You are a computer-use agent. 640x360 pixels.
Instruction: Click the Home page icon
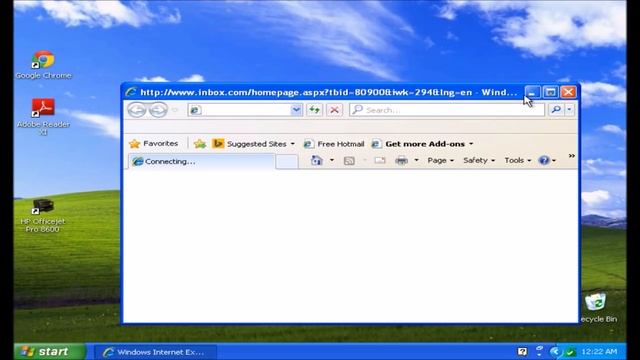pyautogui.click(x=317, y=160)
